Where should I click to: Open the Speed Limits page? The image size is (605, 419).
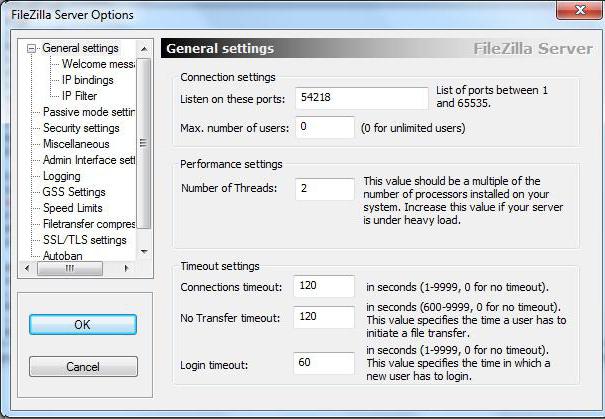(x=73, y=208)
